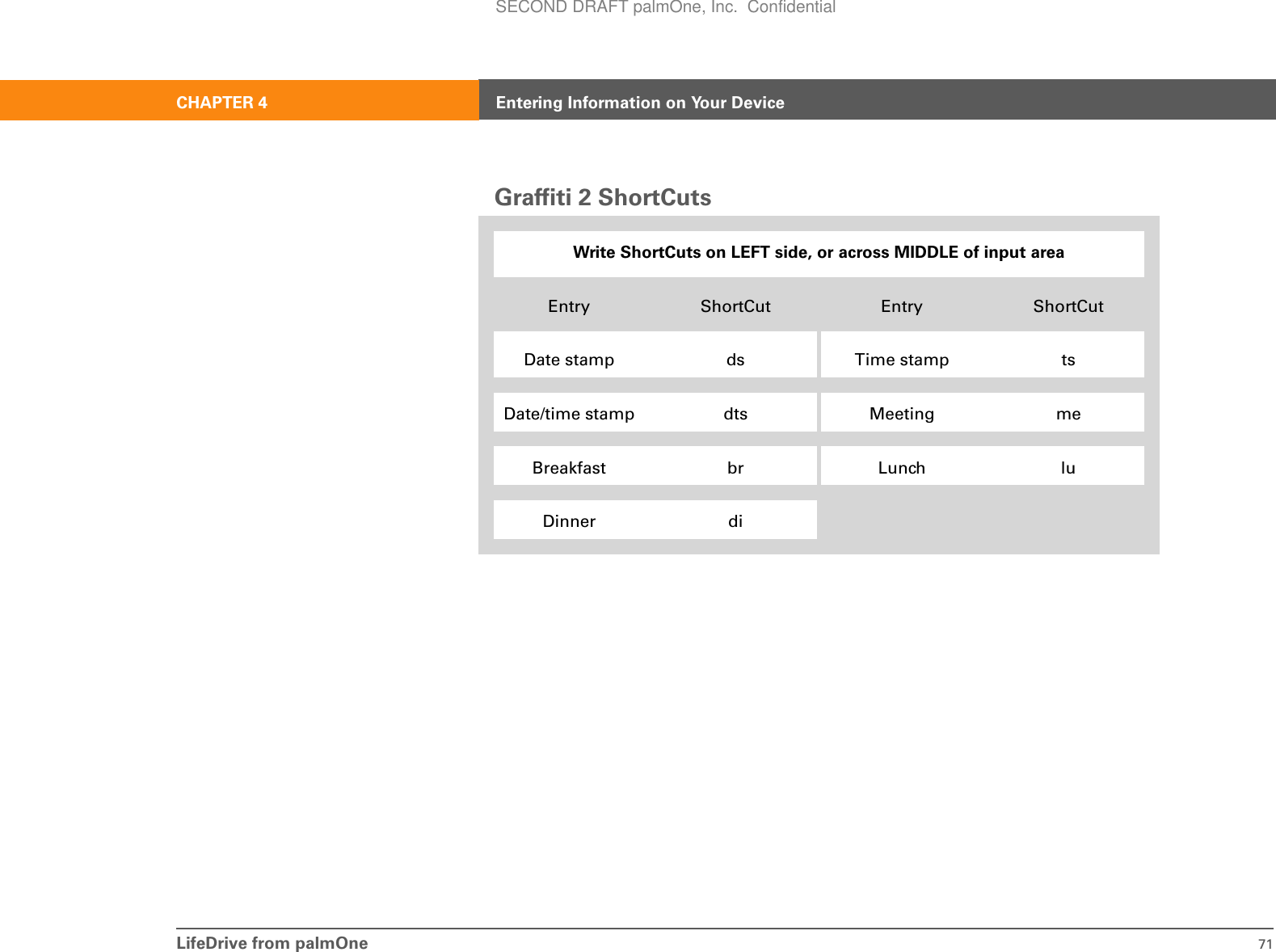Select the 'Date/time stamp' entry cell

(569, 414)
